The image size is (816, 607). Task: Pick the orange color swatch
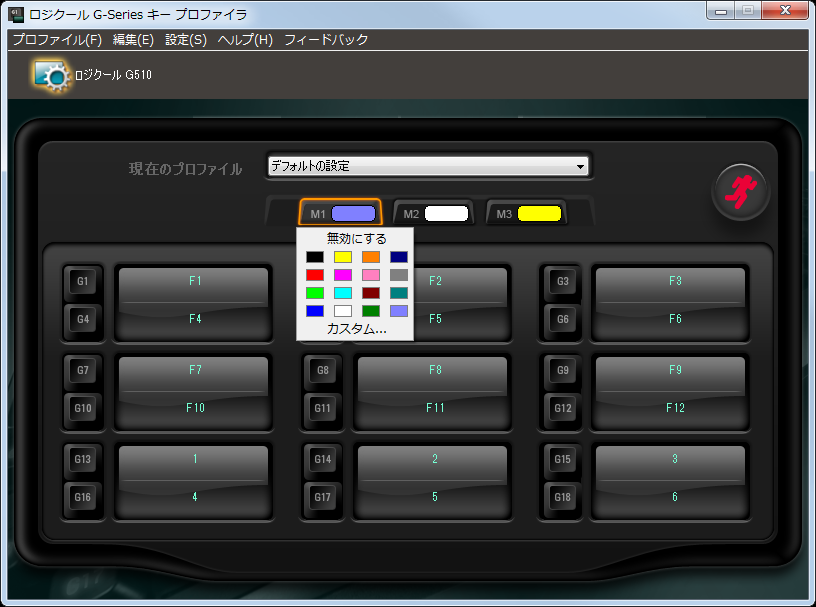[371, 257]
